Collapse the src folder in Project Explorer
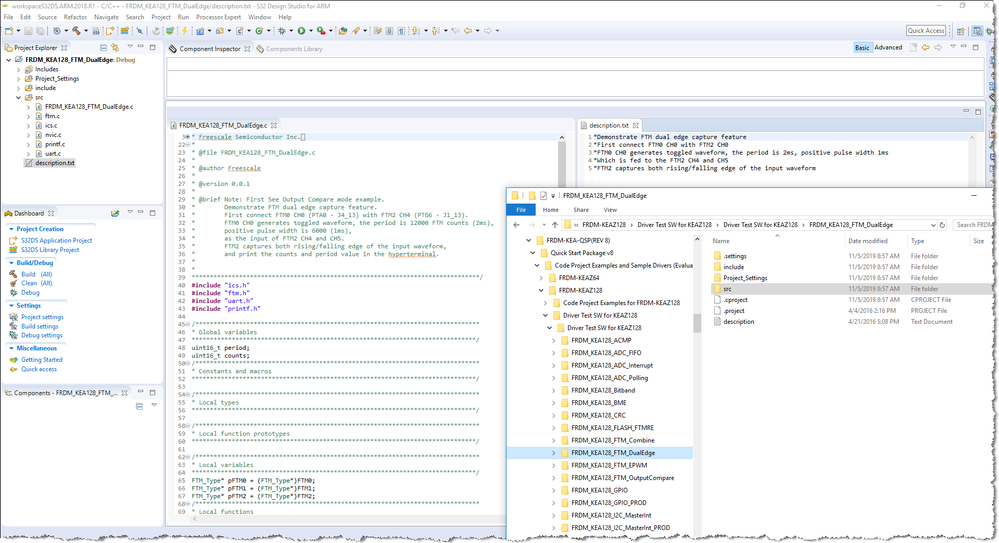The width and height of the screenshot is (999, 543). [18, 97]
